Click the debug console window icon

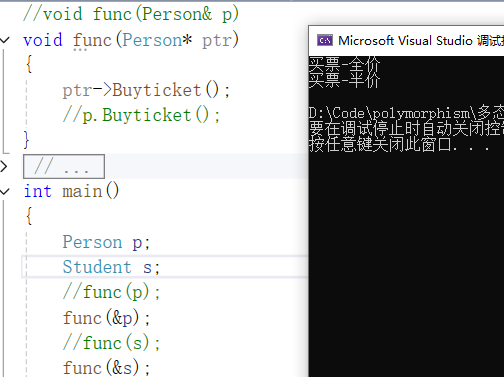pos(324,40)
